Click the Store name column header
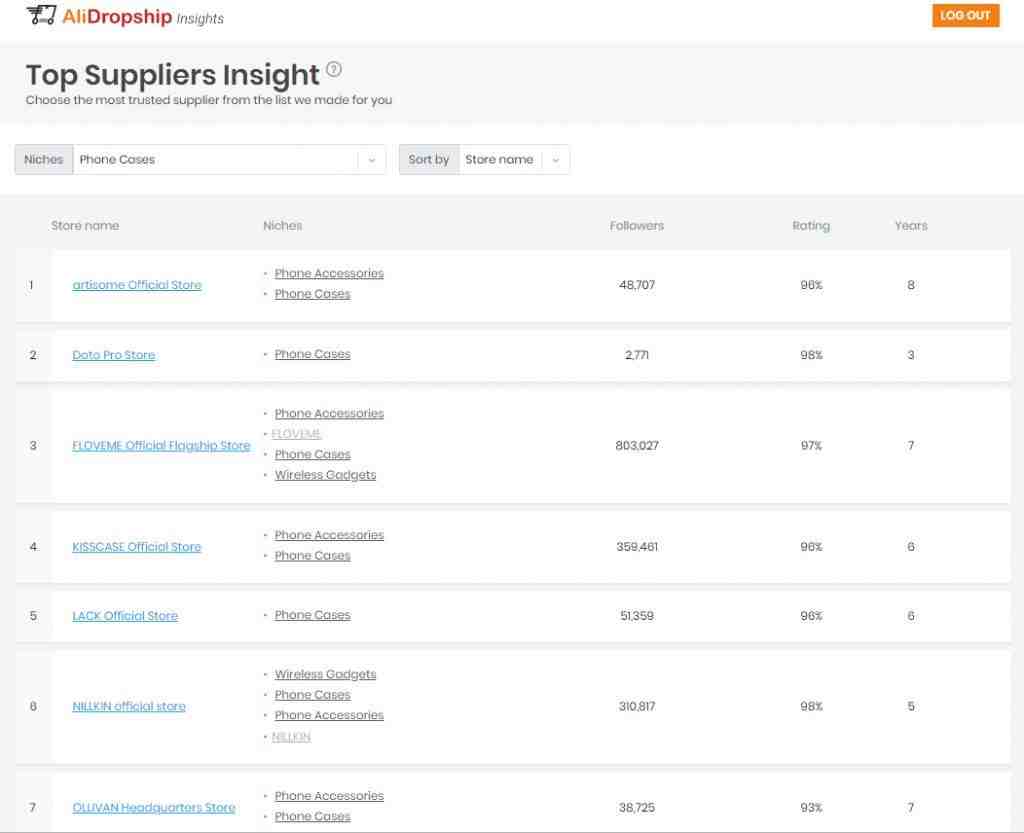This screenshot has height=833, width=1024. [85, 226]
